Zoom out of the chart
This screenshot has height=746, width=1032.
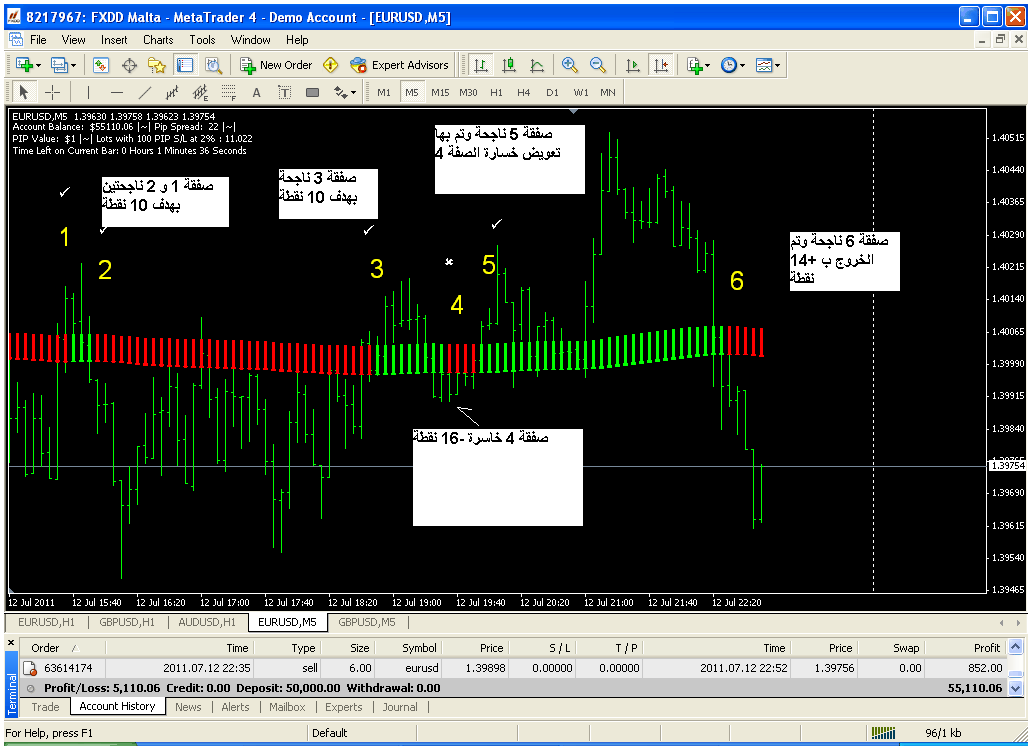[x=598, y=65]
